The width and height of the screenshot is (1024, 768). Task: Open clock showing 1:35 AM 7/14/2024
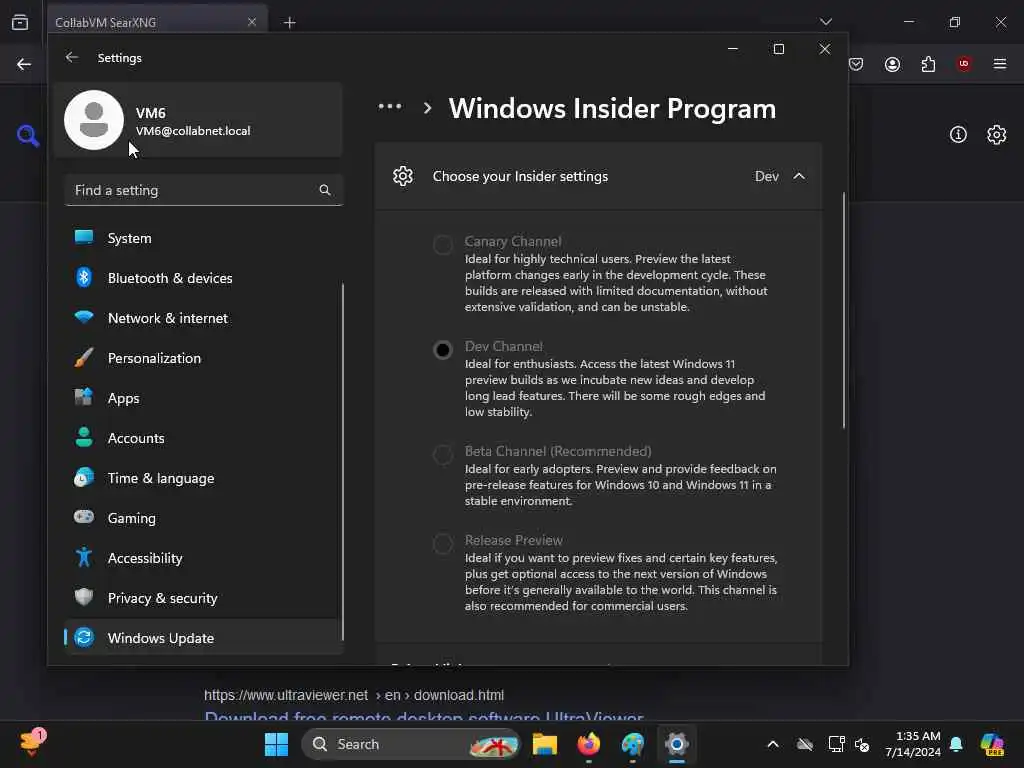[913, 744]
